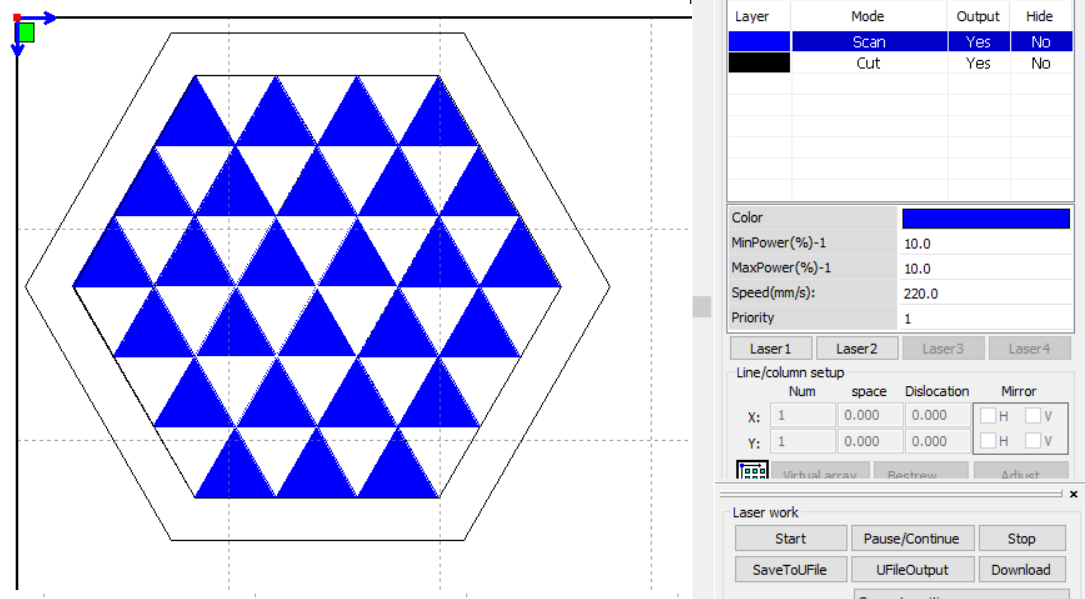This screenshot has height=599, width=1085.
Task: Toggle Mirror H checkbox in X row
Action: pos(988,416)
